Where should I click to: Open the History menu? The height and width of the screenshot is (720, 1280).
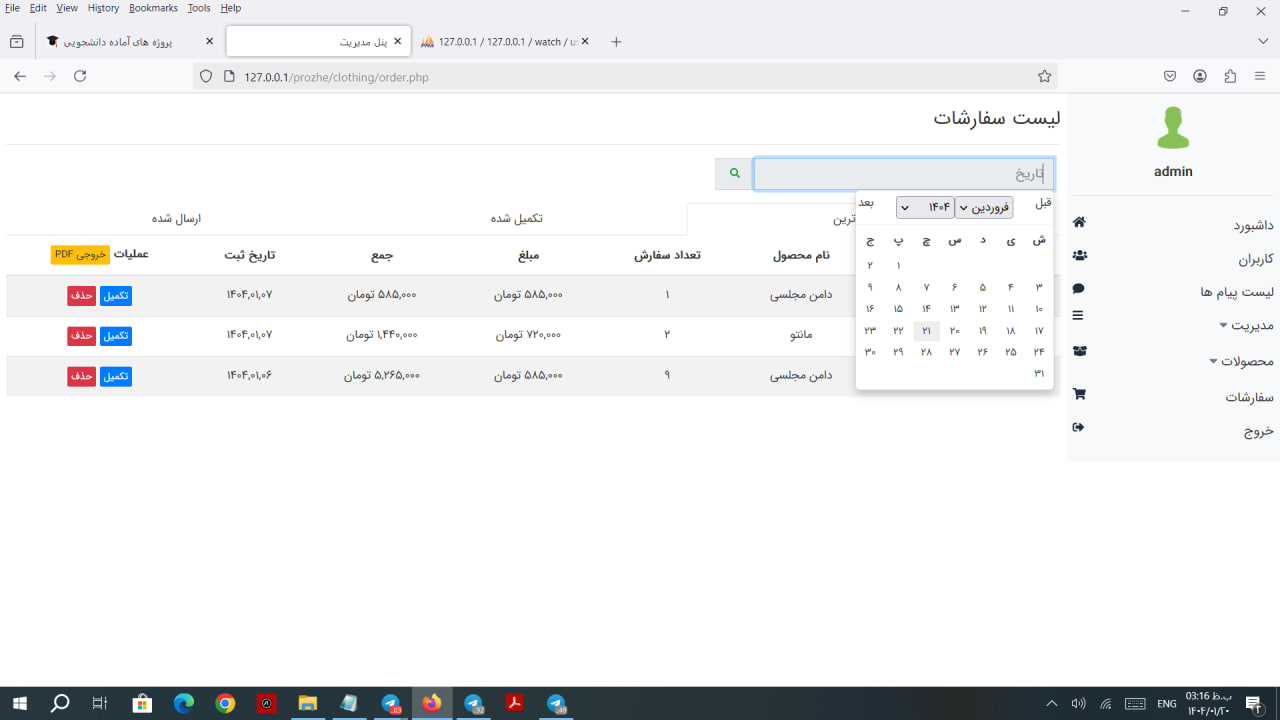[x=103, y=8]
